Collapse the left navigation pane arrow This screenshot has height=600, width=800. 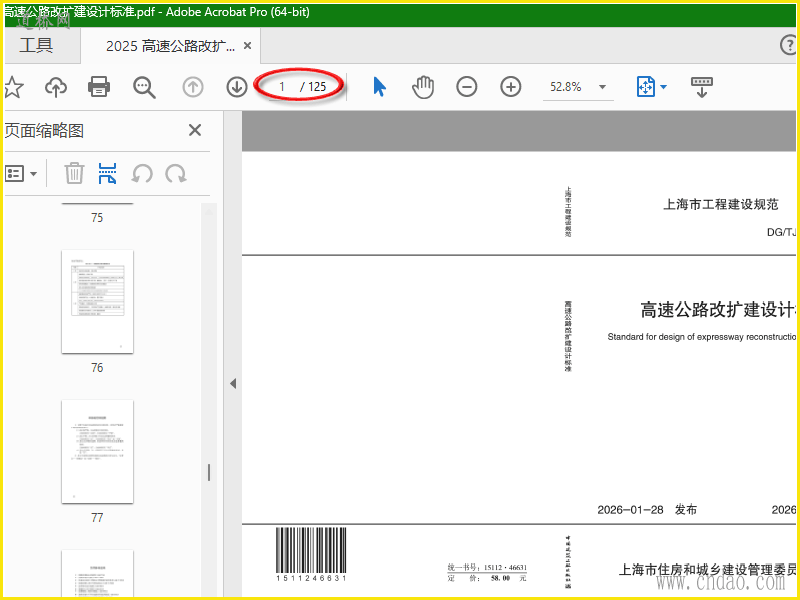(233, 383)
